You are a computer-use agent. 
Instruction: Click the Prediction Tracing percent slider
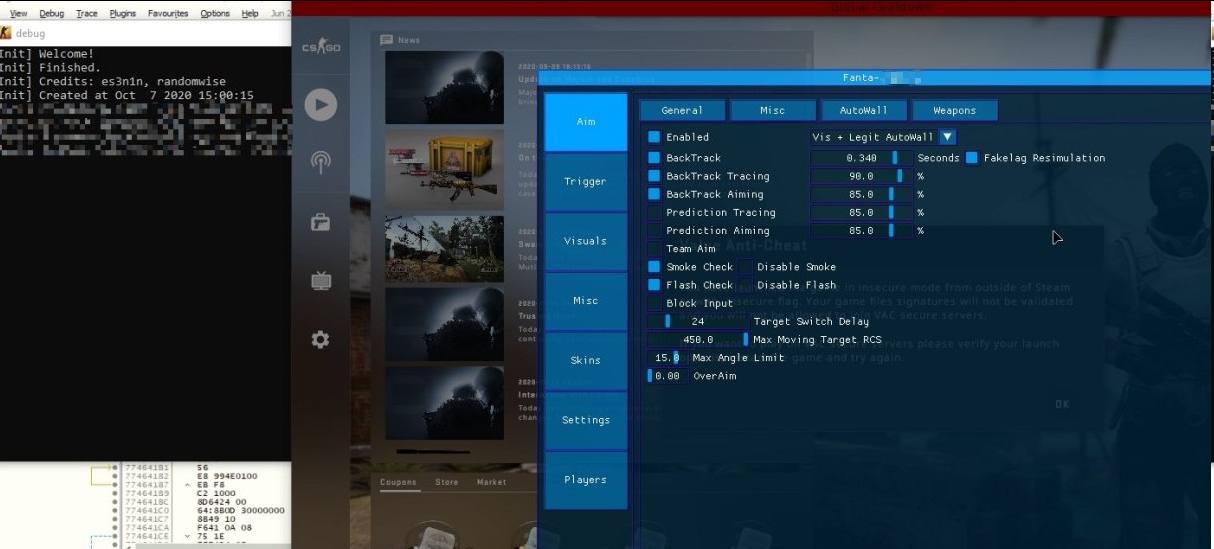coord(861,212)
